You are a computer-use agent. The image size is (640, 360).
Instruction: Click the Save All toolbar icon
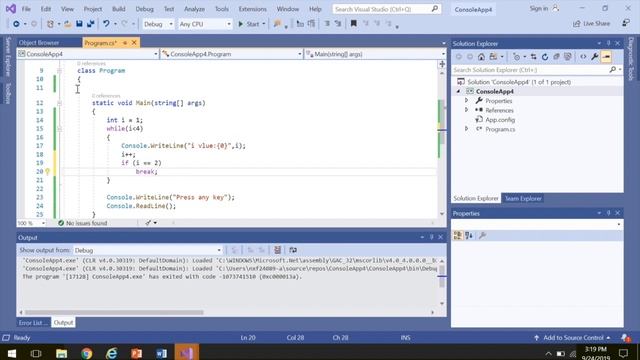click(x=91, y=24)
